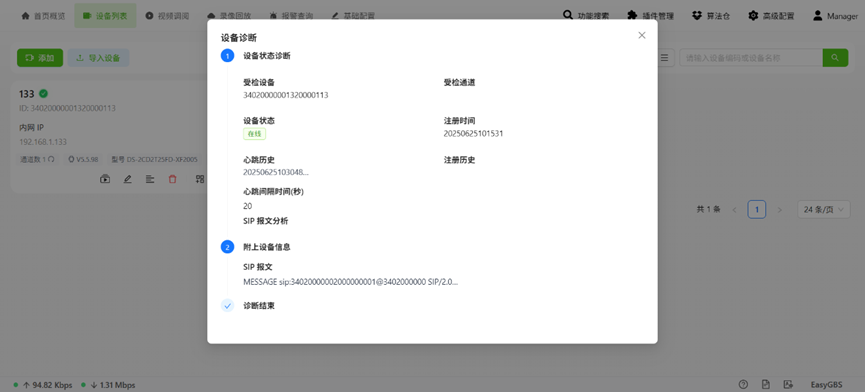865x392 pixels.
Task: Click the help question-mark icon in status bar
Action: point(743,384)
